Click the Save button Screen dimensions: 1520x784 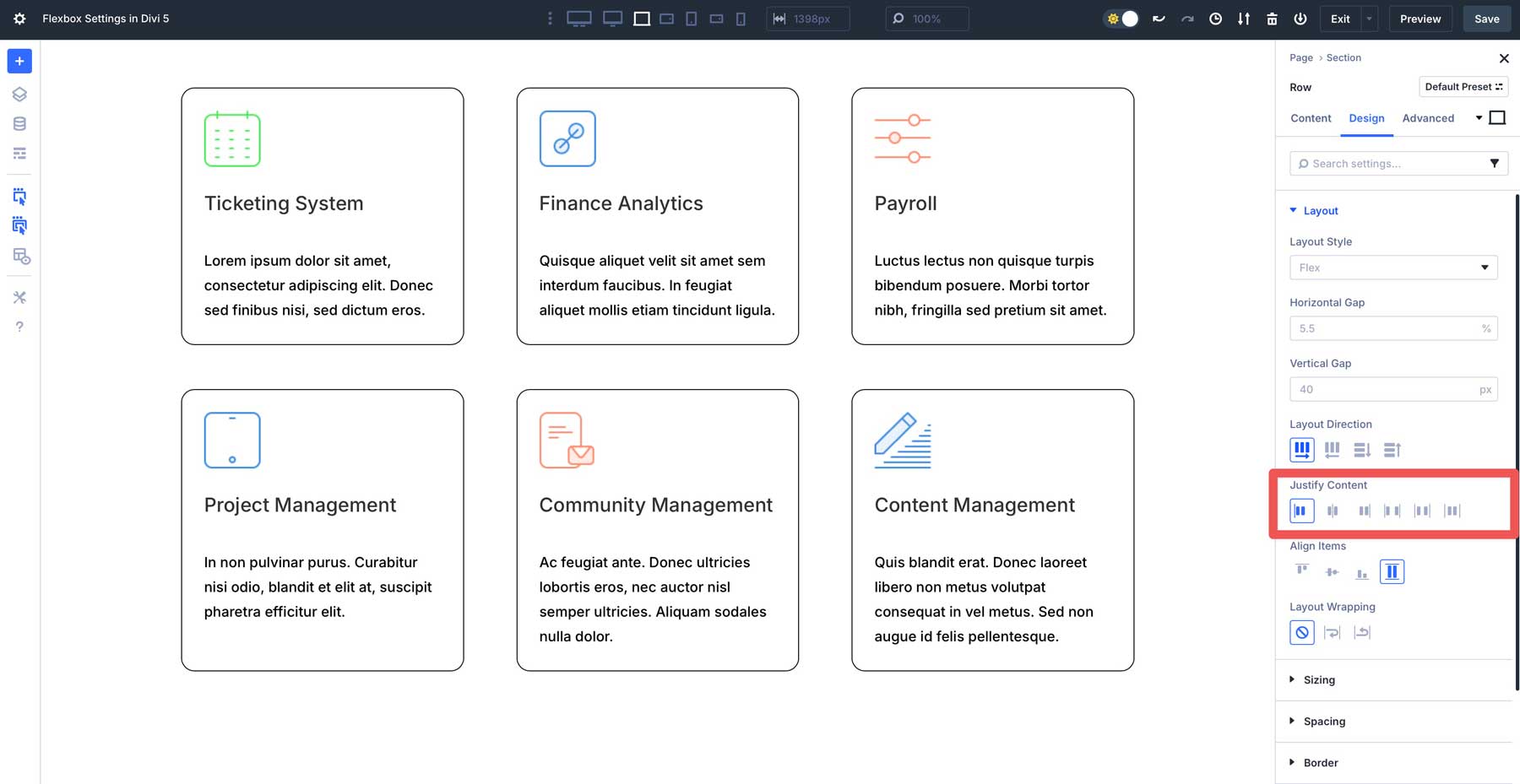click(1486, 19)
